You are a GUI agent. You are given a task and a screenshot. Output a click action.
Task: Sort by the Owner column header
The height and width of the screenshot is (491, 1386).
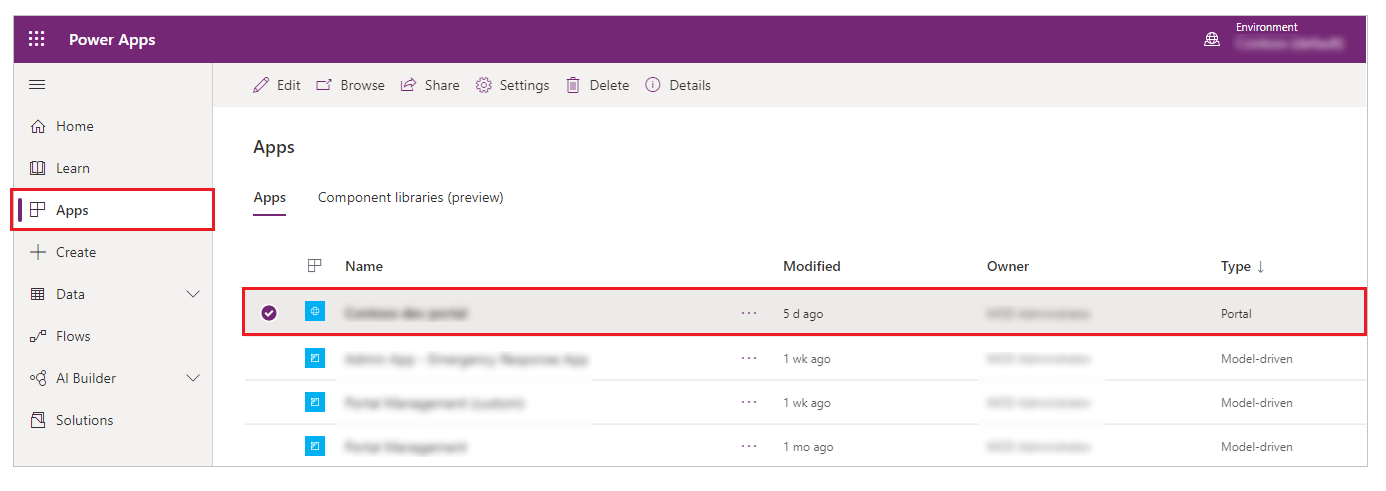[1008, 267]
